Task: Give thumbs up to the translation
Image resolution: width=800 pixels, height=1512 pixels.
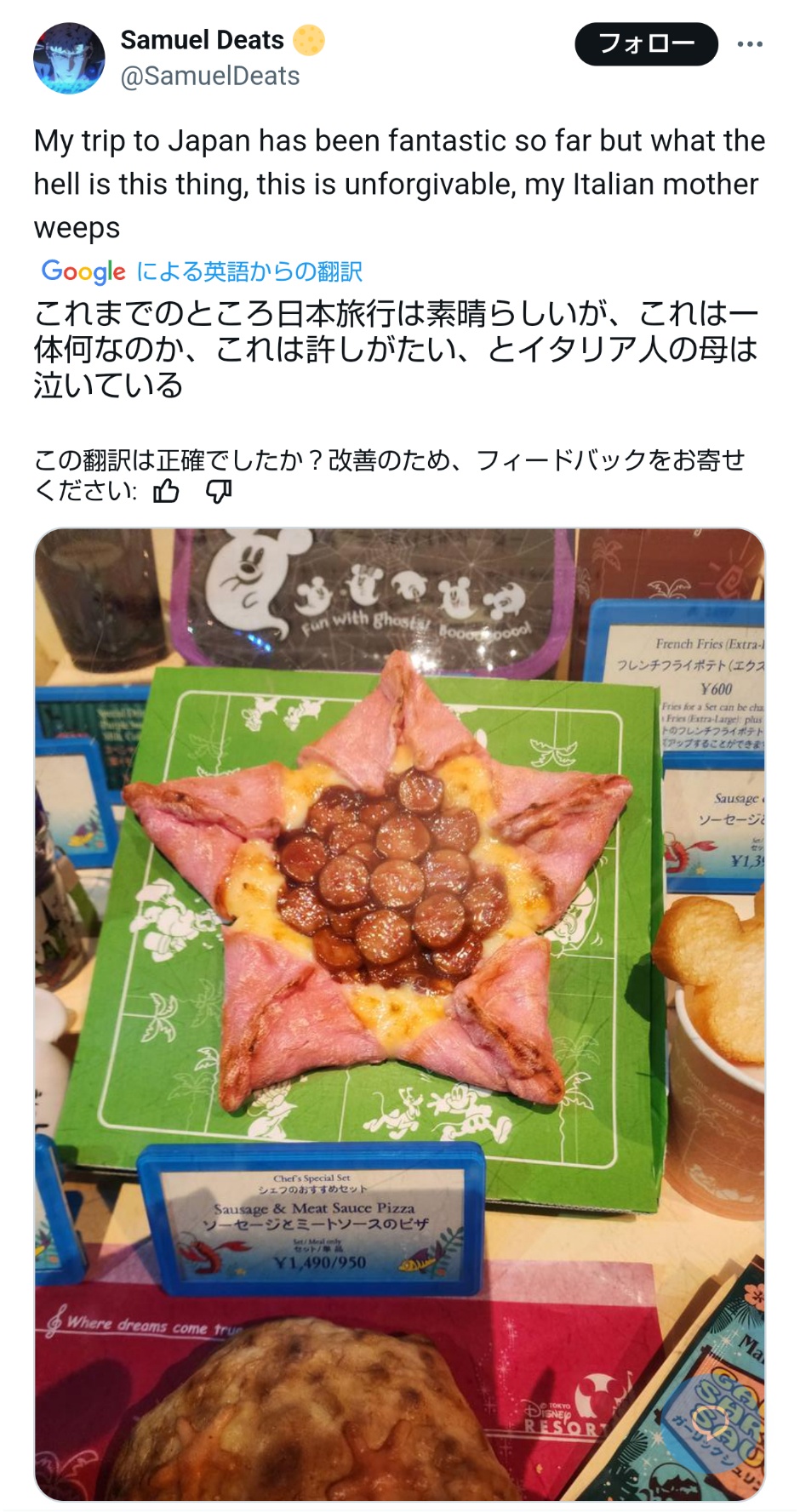Action: point(167,491)
